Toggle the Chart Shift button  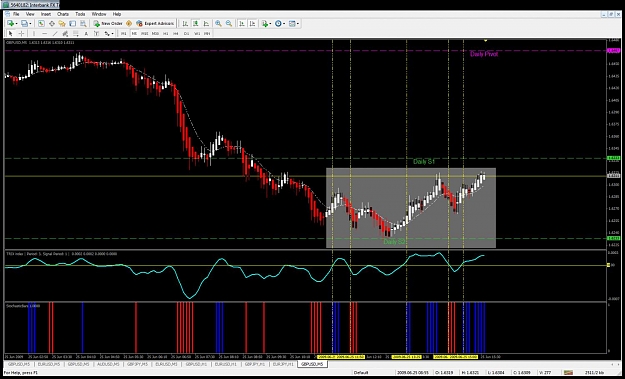coord(252,24)
